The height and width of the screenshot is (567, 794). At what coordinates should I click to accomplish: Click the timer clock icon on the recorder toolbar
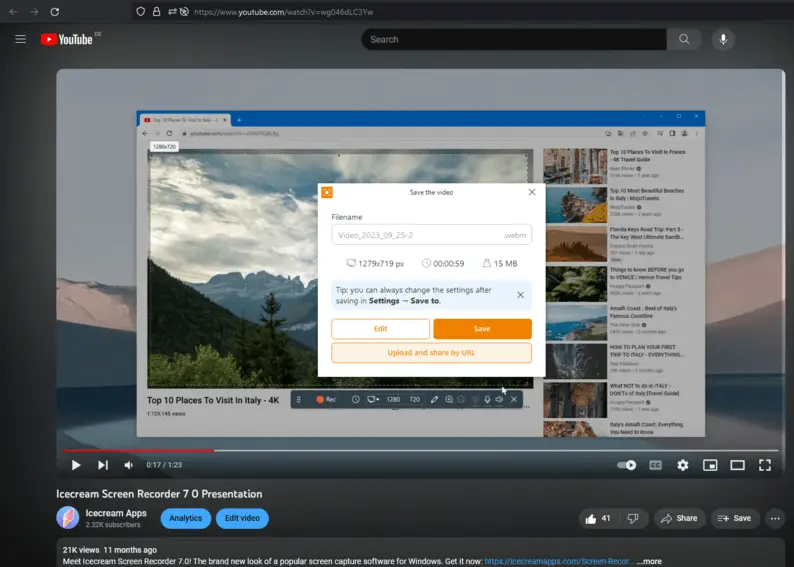(355, 399)
